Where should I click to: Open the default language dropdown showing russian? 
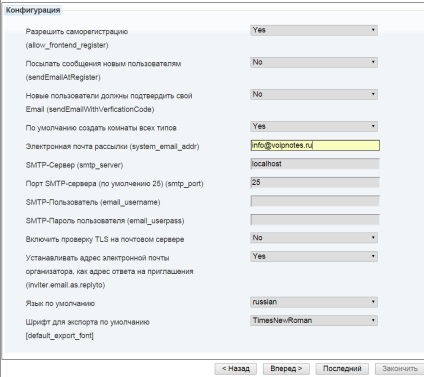click(x=314, y=302)
